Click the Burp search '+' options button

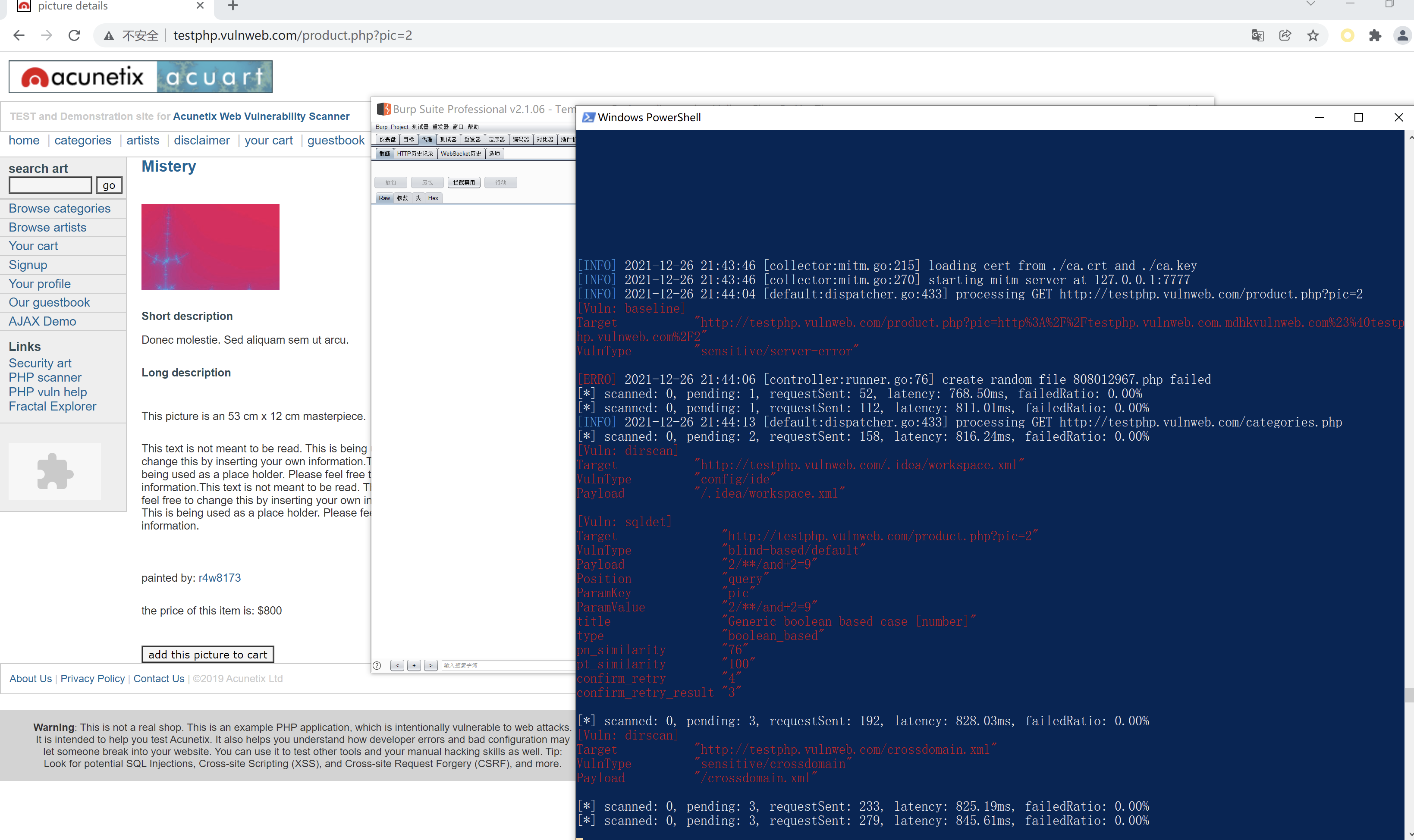414,665
